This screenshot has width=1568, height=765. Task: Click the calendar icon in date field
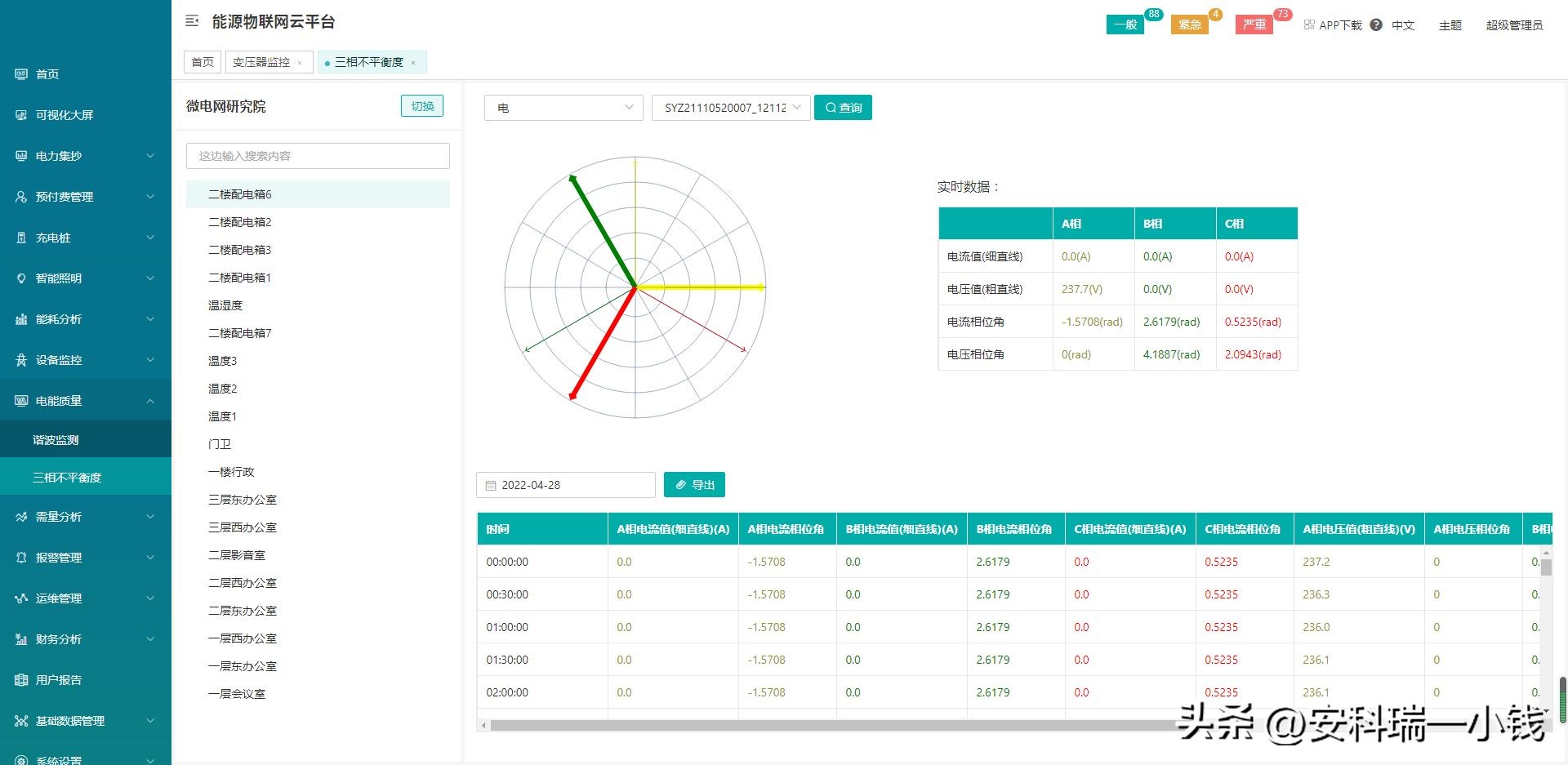pyautogui.click(x=491, y=486)
